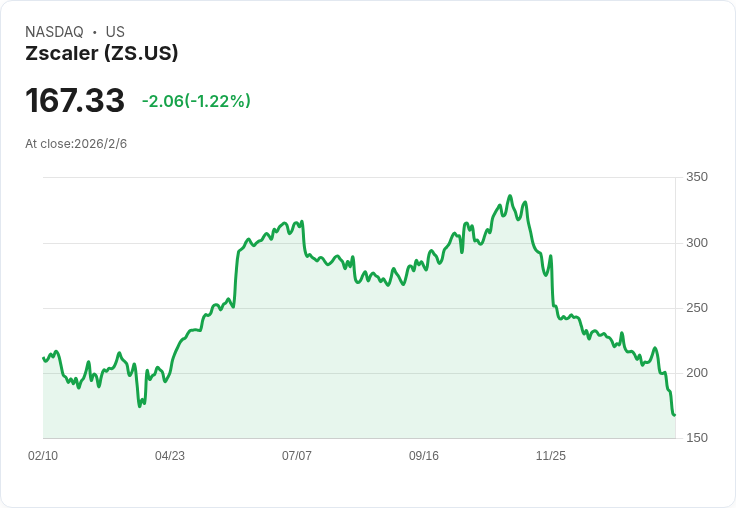Select the 09/16 date on x-axis

424,456
